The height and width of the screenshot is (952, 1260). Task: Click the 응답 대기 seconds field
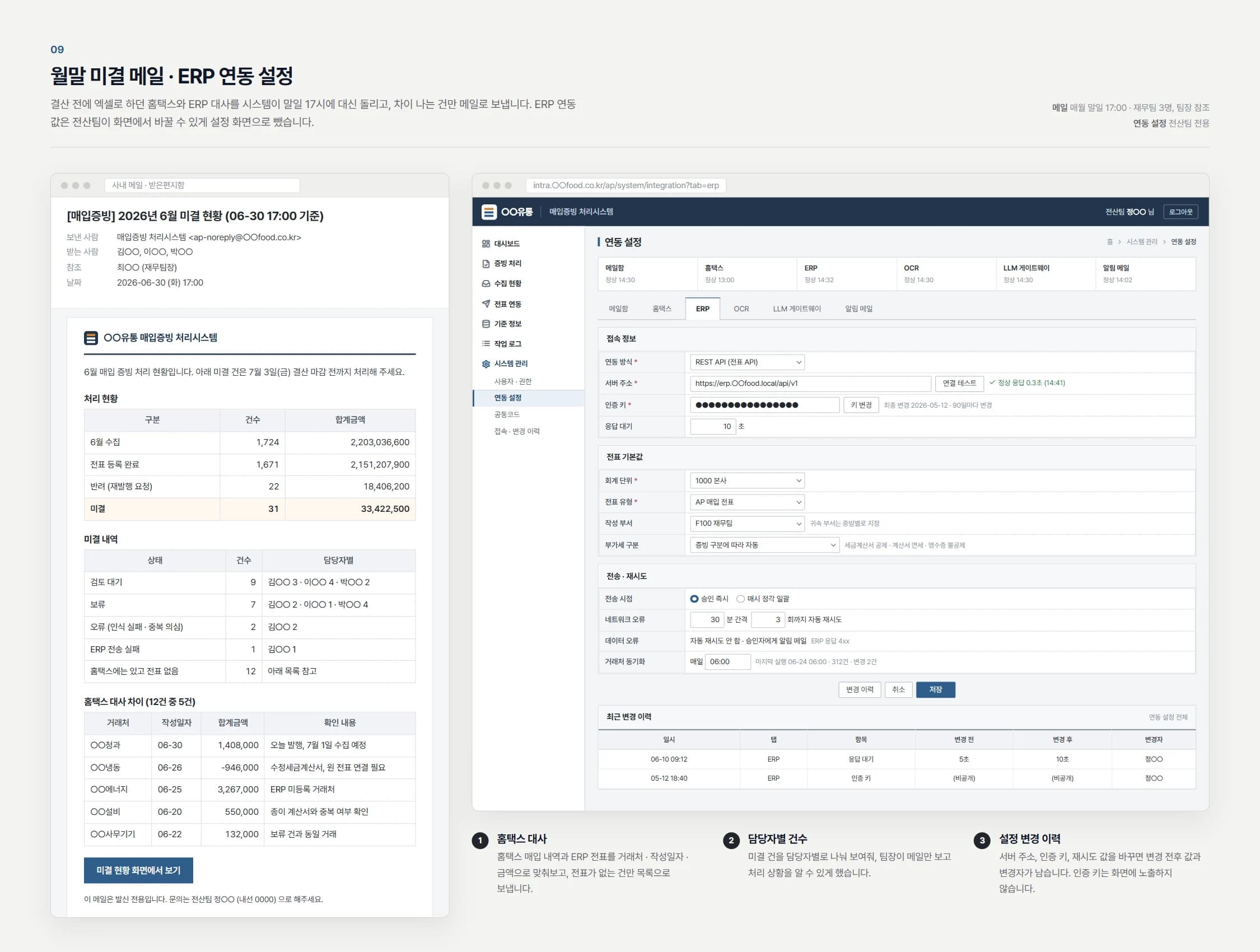point(712,427)
